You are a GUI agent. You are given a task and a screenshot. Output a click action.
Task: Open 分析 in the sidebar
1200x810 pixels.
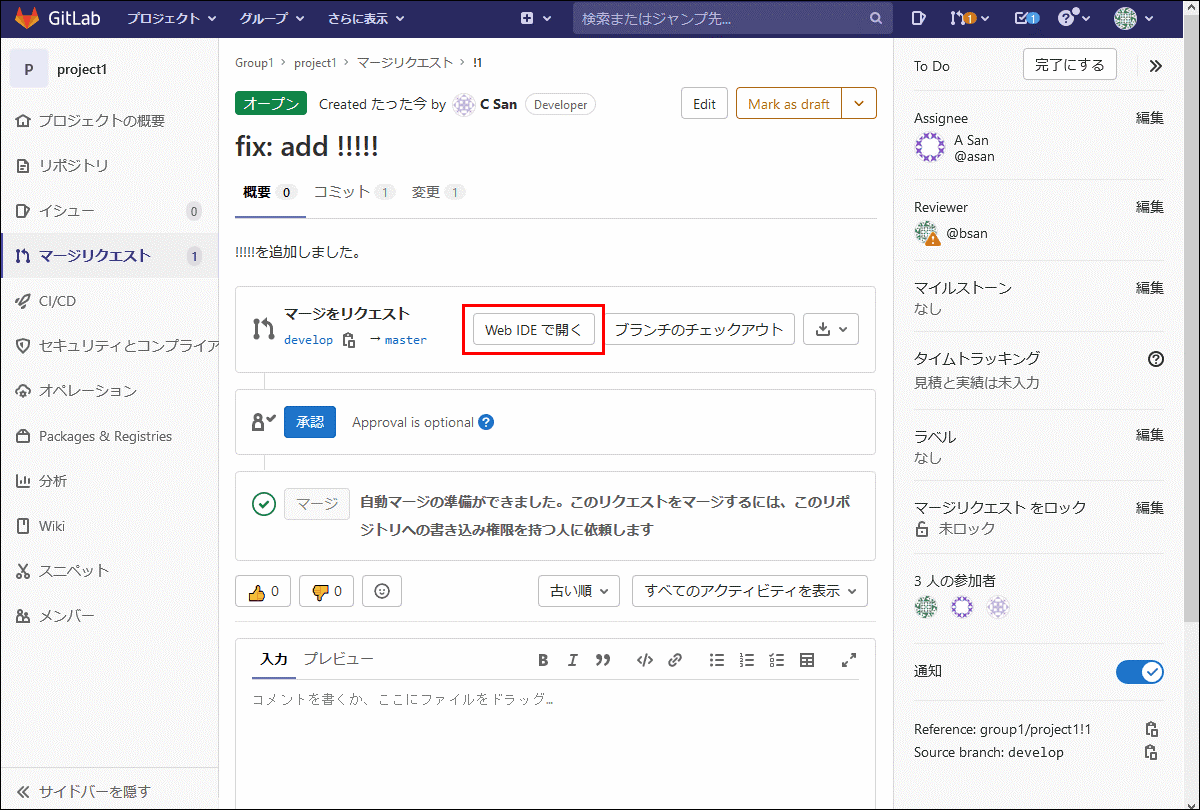109,481
